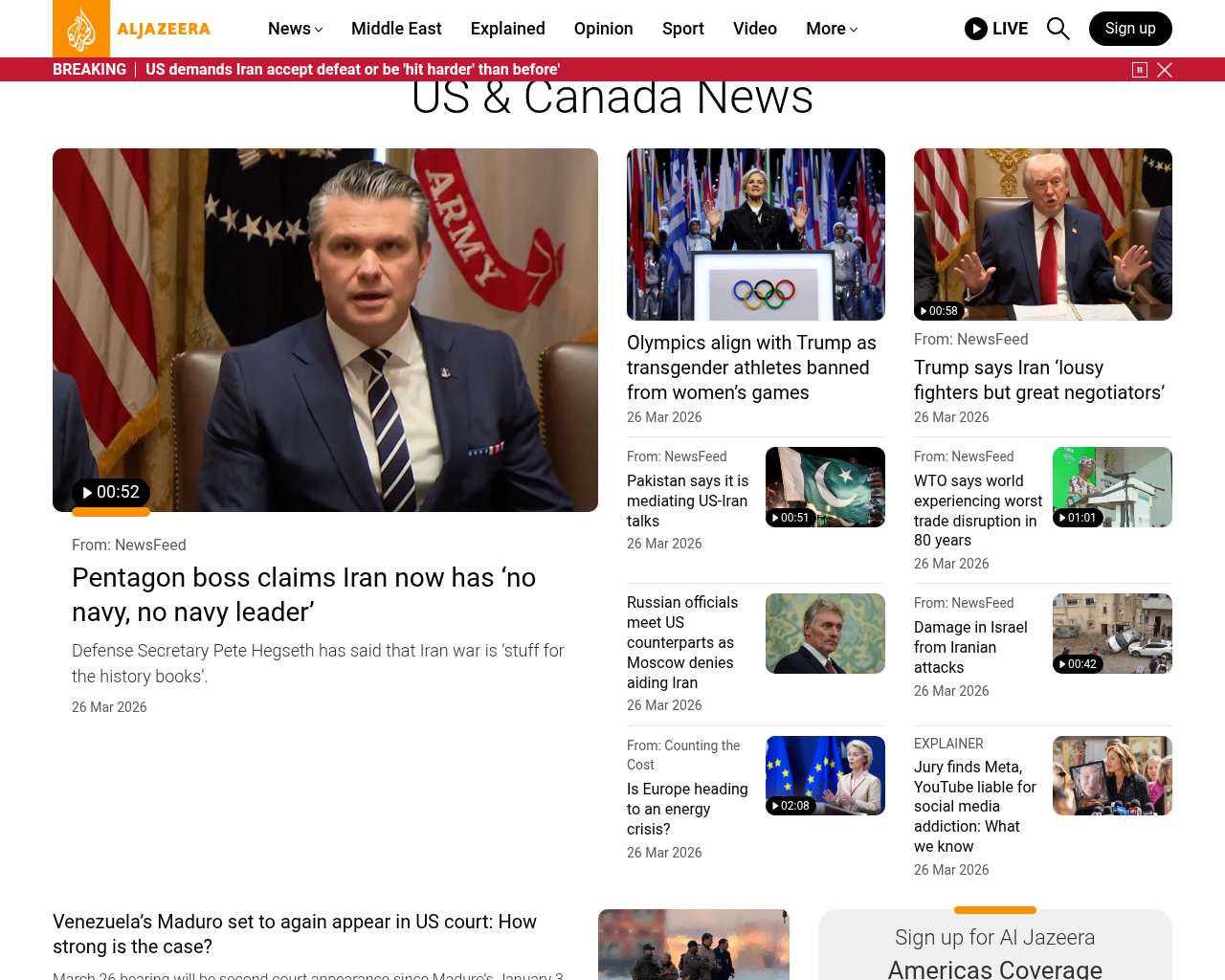The image size is (1225, 980).
Task: Open the search magnifier icon
Action: (1058, 29)
